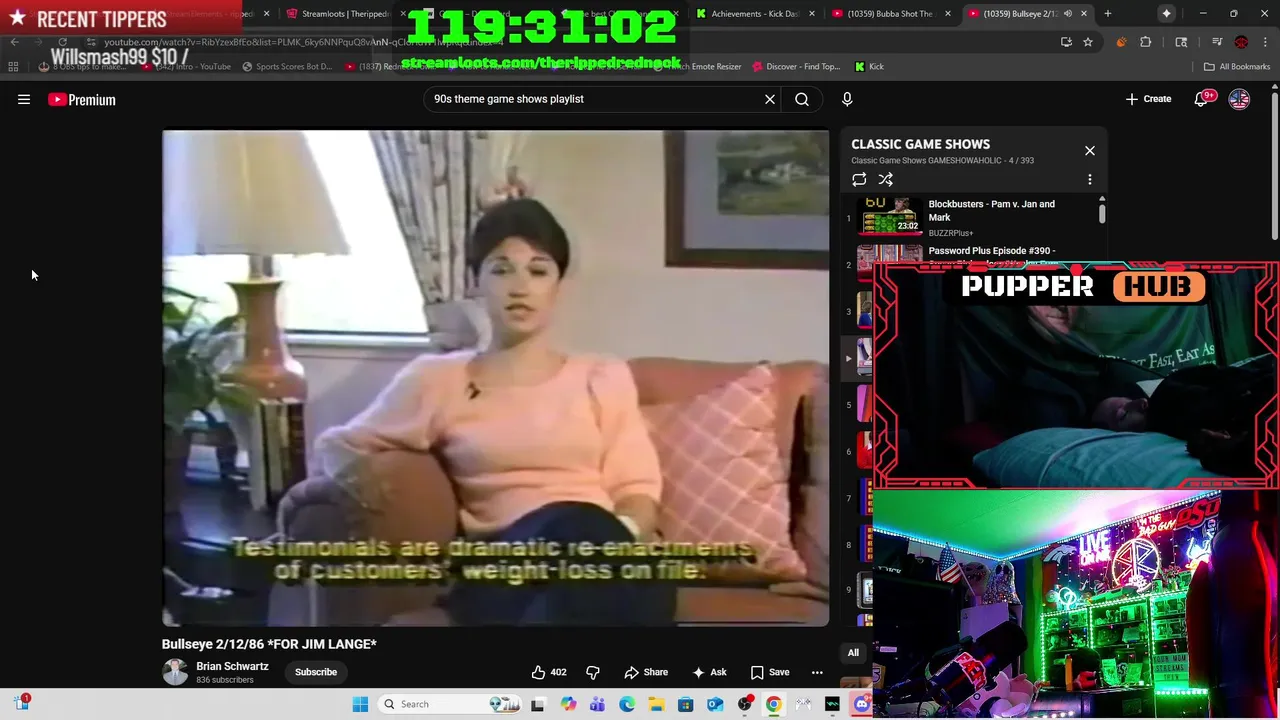Open the account avatar menu
This screenshot has width=1280, height=720.
(x=1239, y=99)
